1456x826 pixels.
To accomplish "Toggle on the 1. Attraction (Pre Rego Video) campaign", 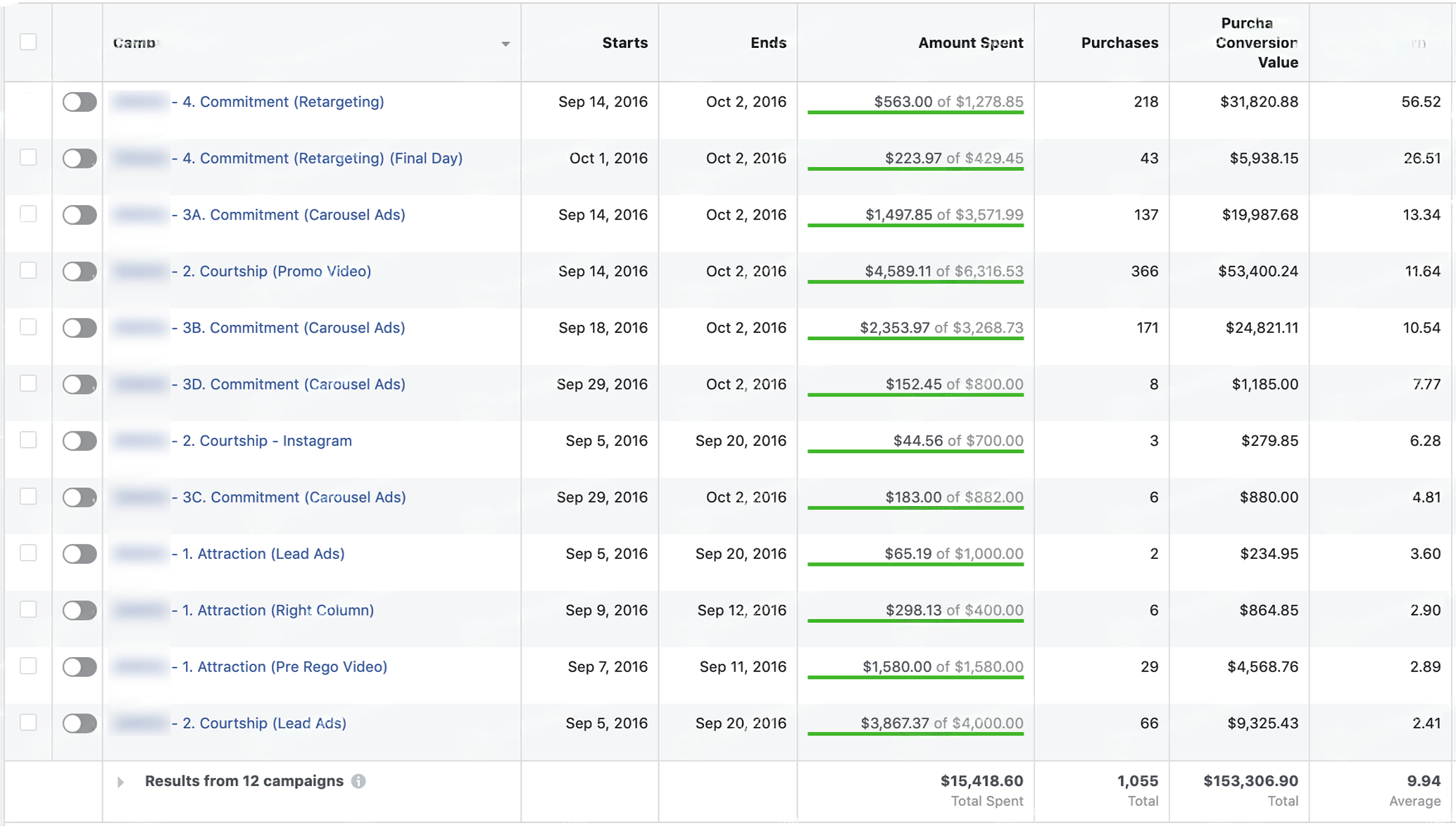I will coord(80,667).
